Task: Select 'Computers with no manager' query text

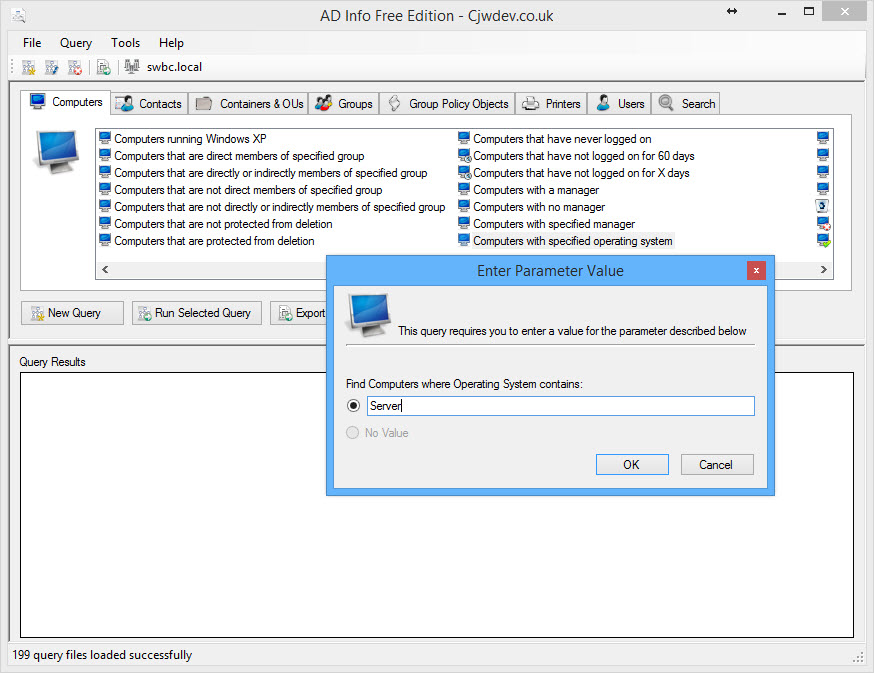Action: pyautogui.click(x=538, y=207)
